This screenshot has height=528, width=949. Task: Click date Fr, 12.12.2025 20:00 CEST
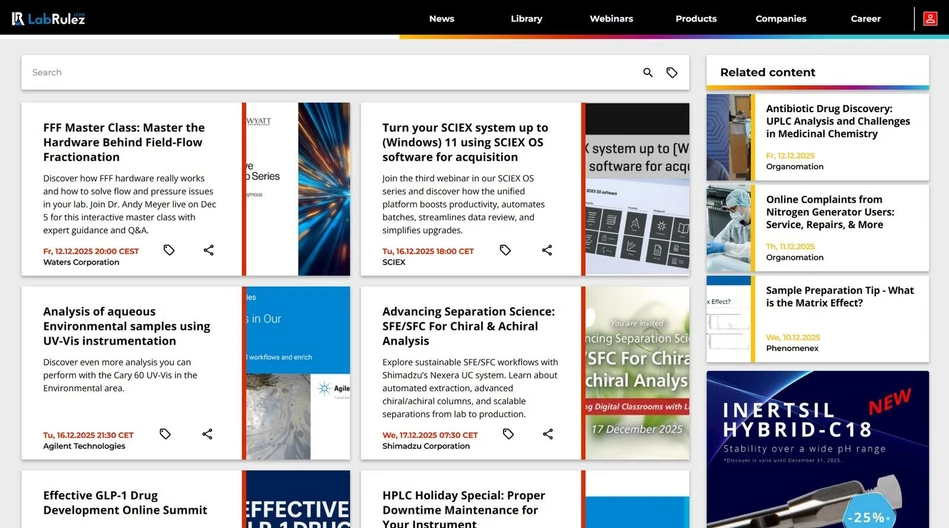coord(91,251)
